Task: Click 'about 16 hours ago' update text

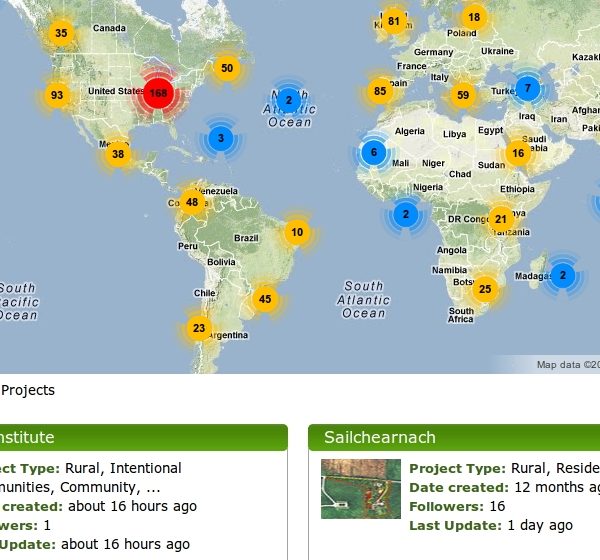Action: (x=126, y=544)
